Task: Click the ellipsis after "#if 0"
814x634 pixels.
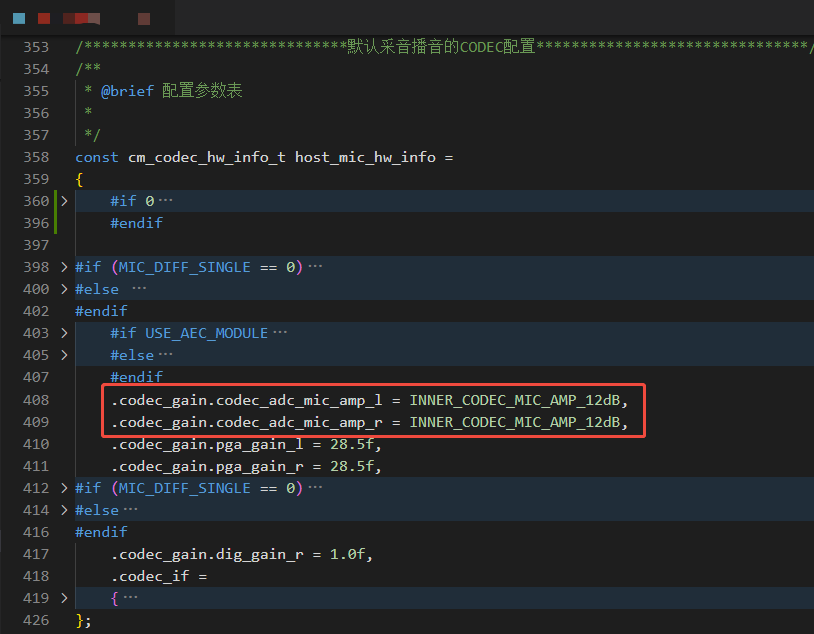Action: [165, 201]
